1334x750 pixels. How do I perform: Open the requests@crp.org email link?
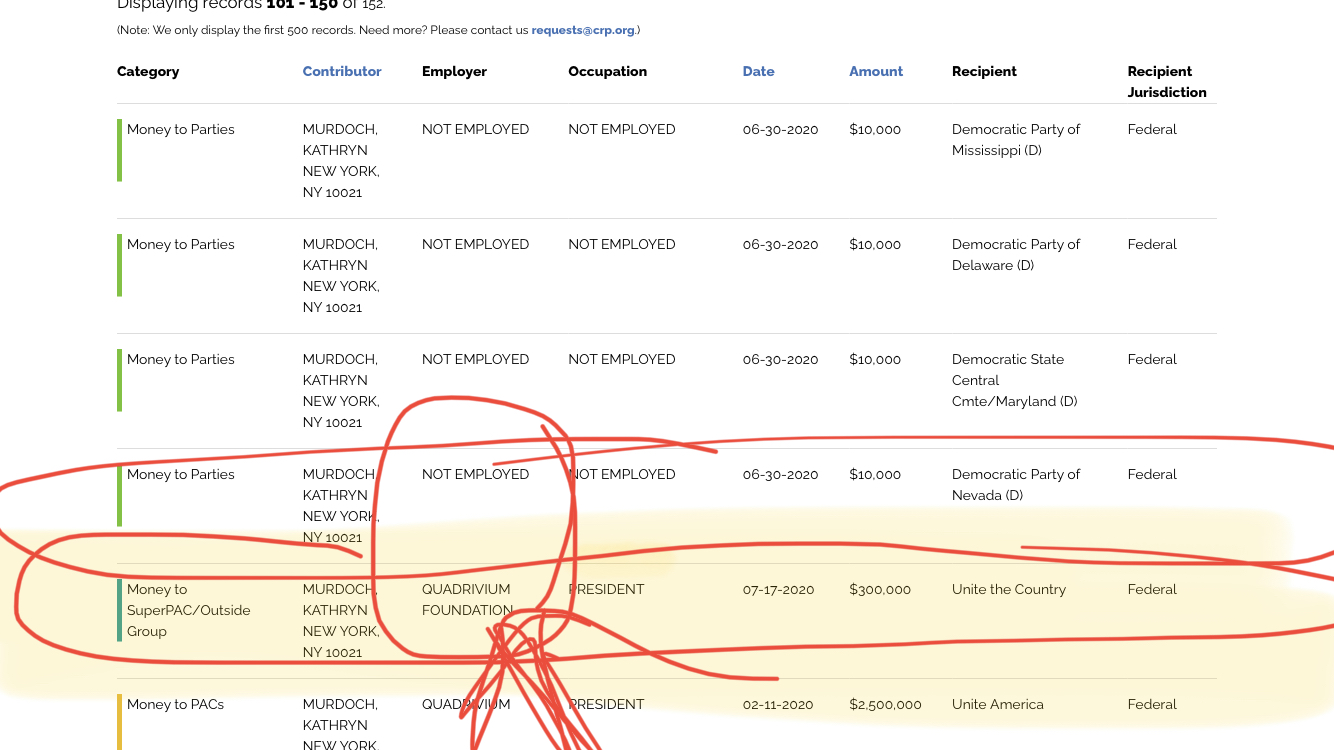point(583,30)
